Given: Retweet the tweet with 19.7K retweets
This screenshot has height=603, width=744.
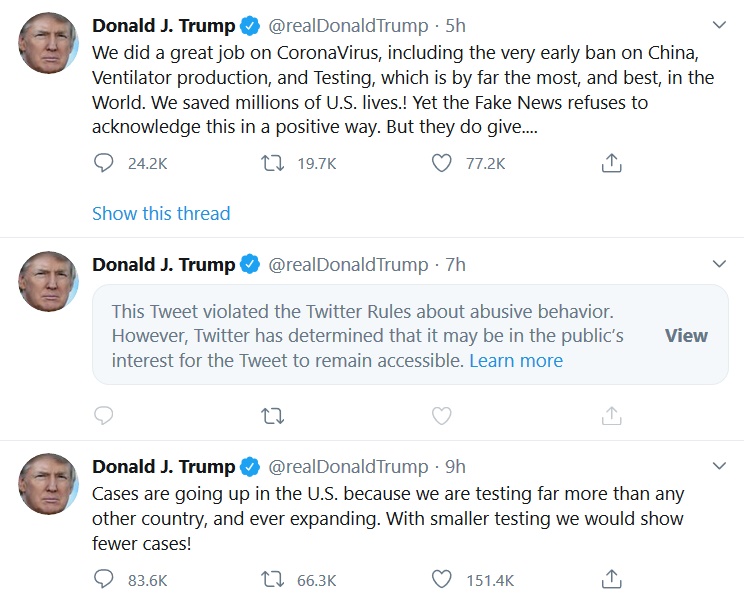Looking at the screenshot, I should [x=273, y=163].
